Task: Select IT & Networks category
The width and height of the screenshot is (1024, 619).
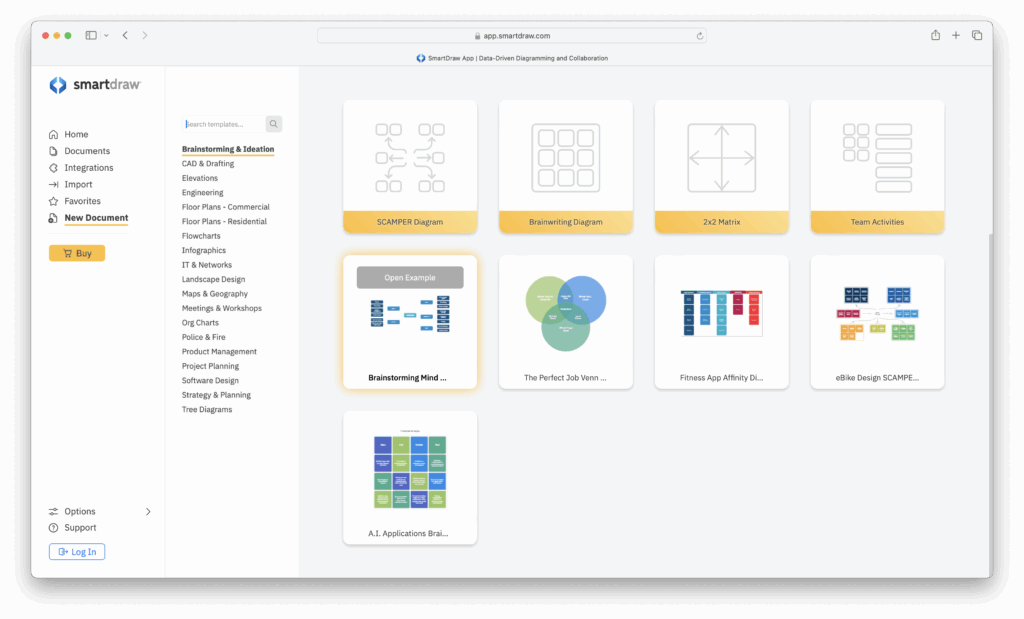Action: (206, 265)
